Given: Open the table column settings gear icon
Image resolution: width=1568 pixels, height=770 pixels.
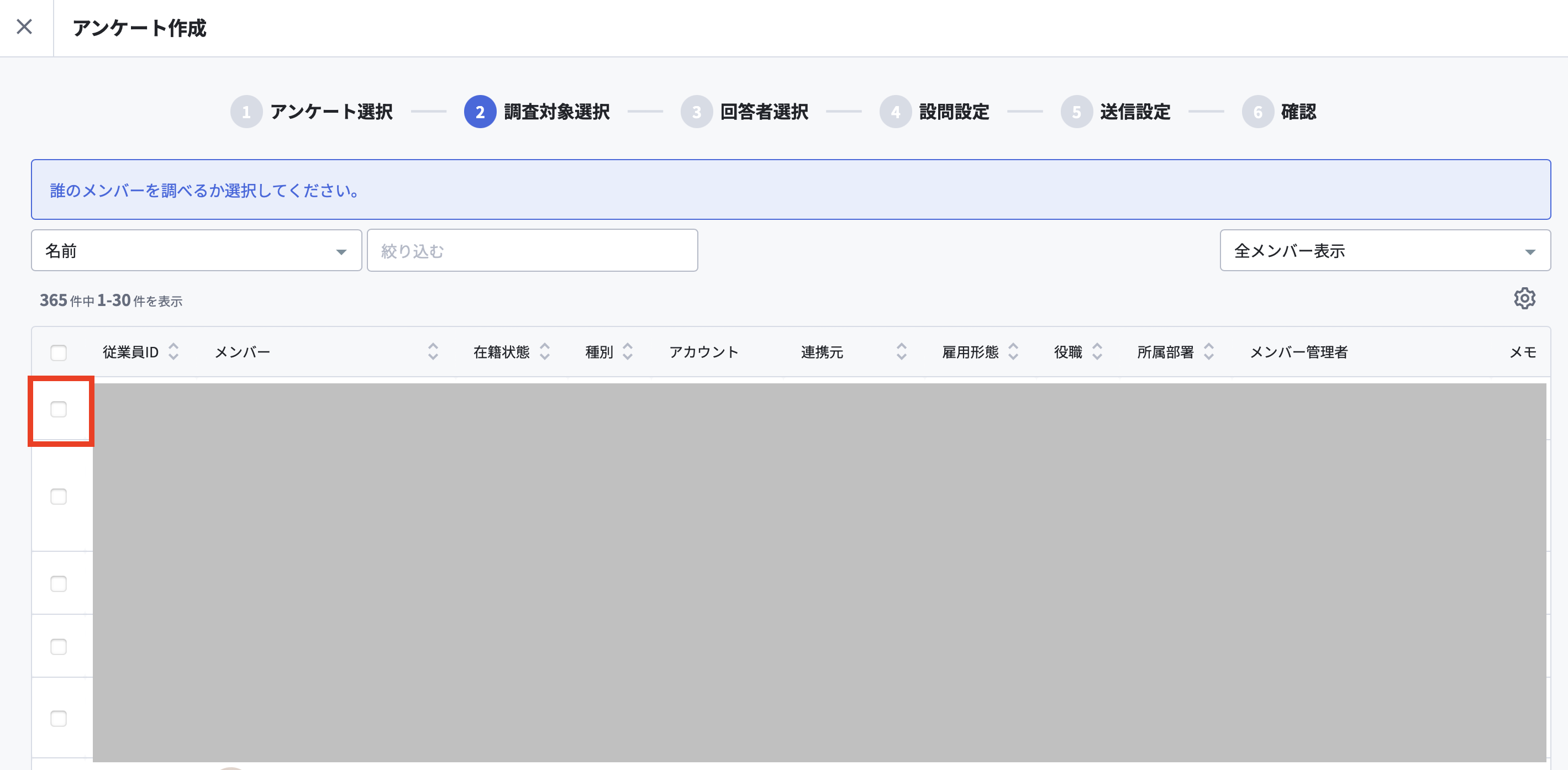Looking at the screenshot, I should (x=1524, y=298).
